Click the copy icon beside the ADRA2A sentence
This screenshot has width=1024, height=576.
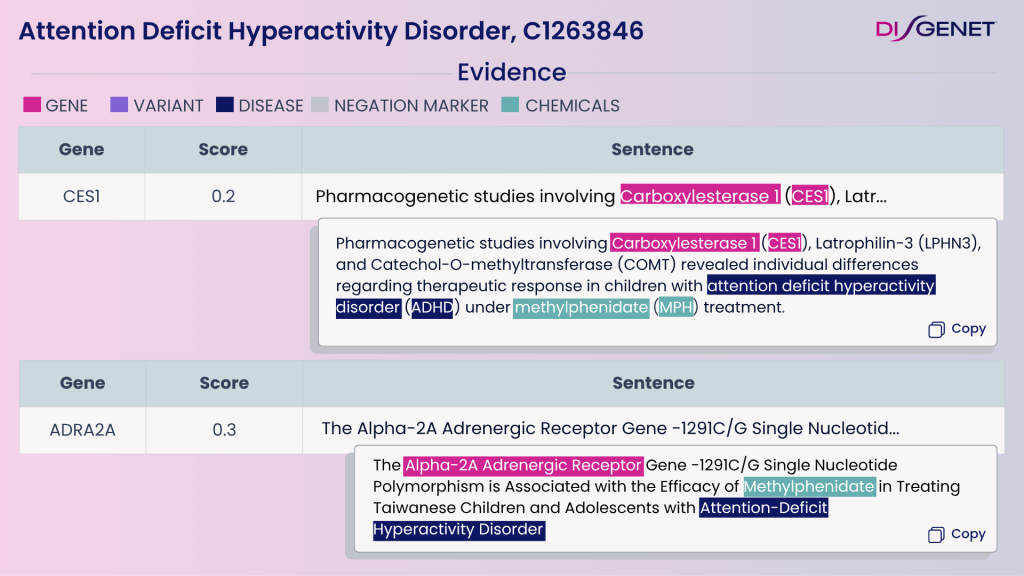[x=936, y=533]
